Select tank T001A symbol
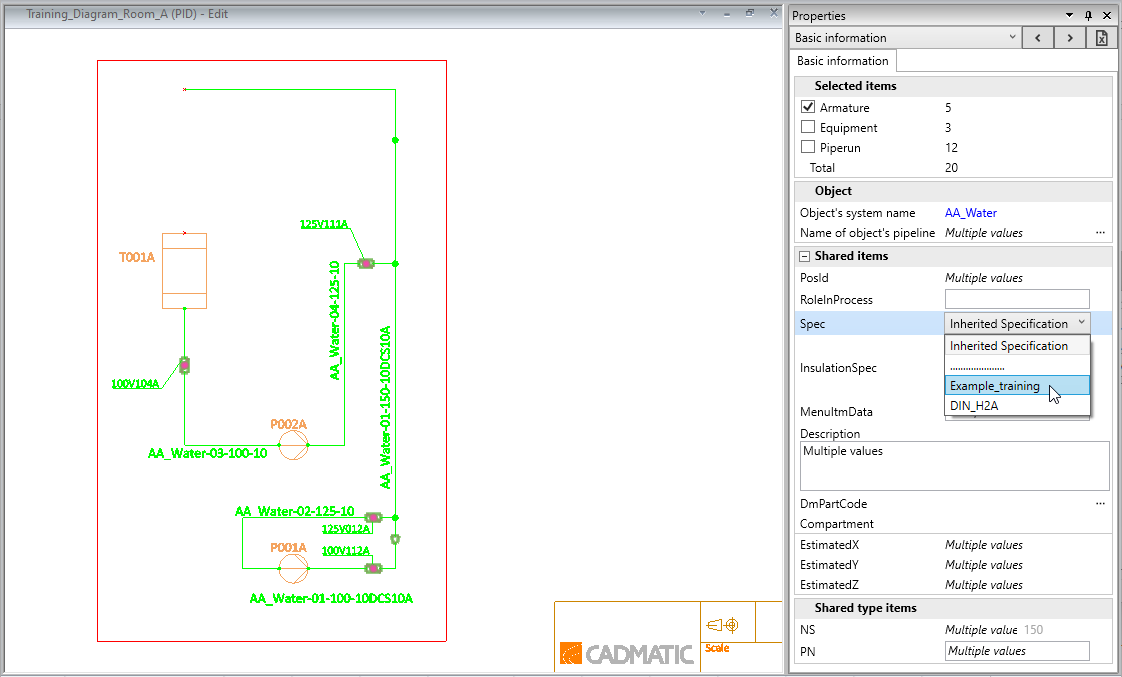The image size is (1122, 677). tap(185, 271)
